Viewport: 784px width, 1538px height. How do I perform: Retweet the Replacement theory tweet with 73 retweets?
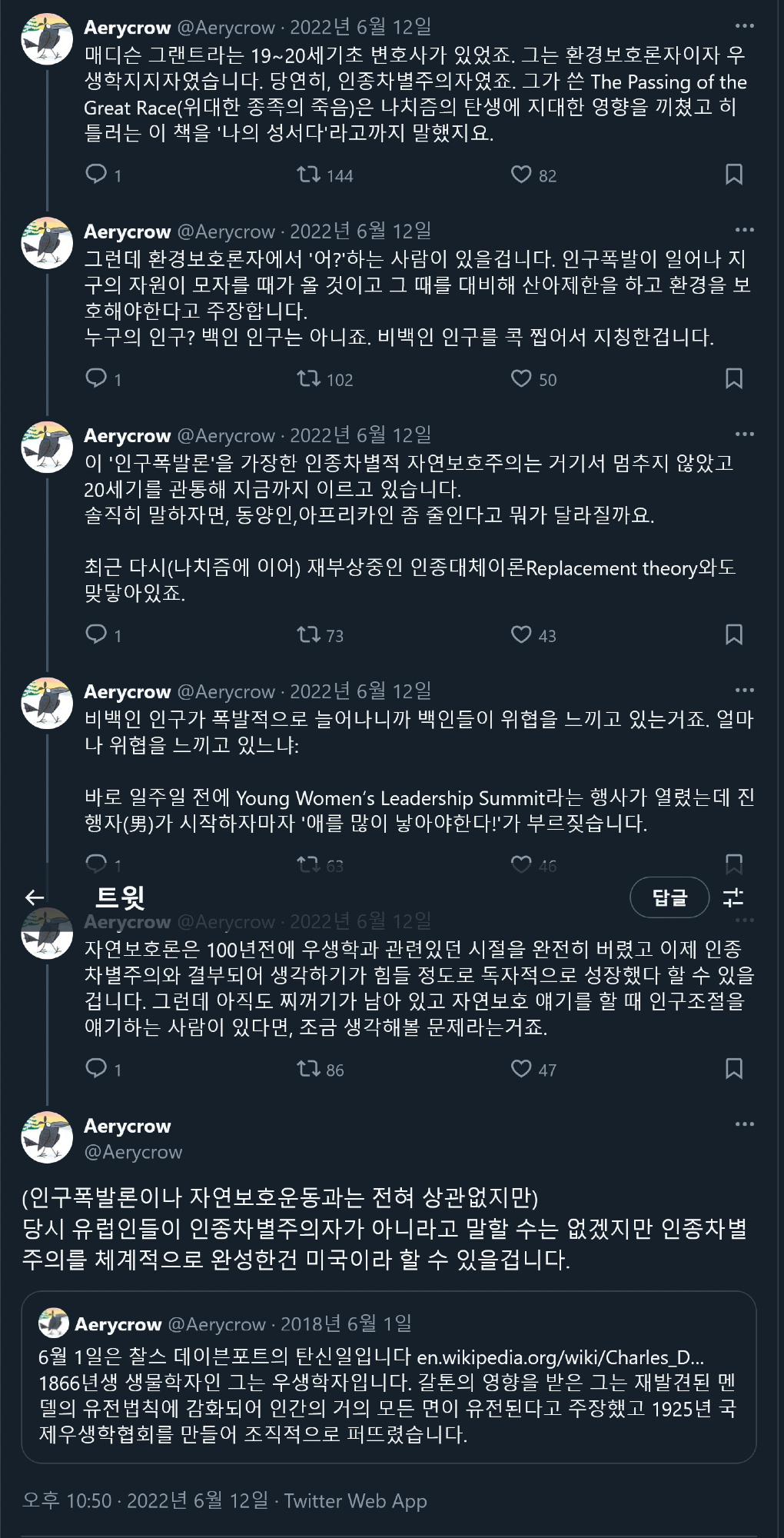point(309,634)
